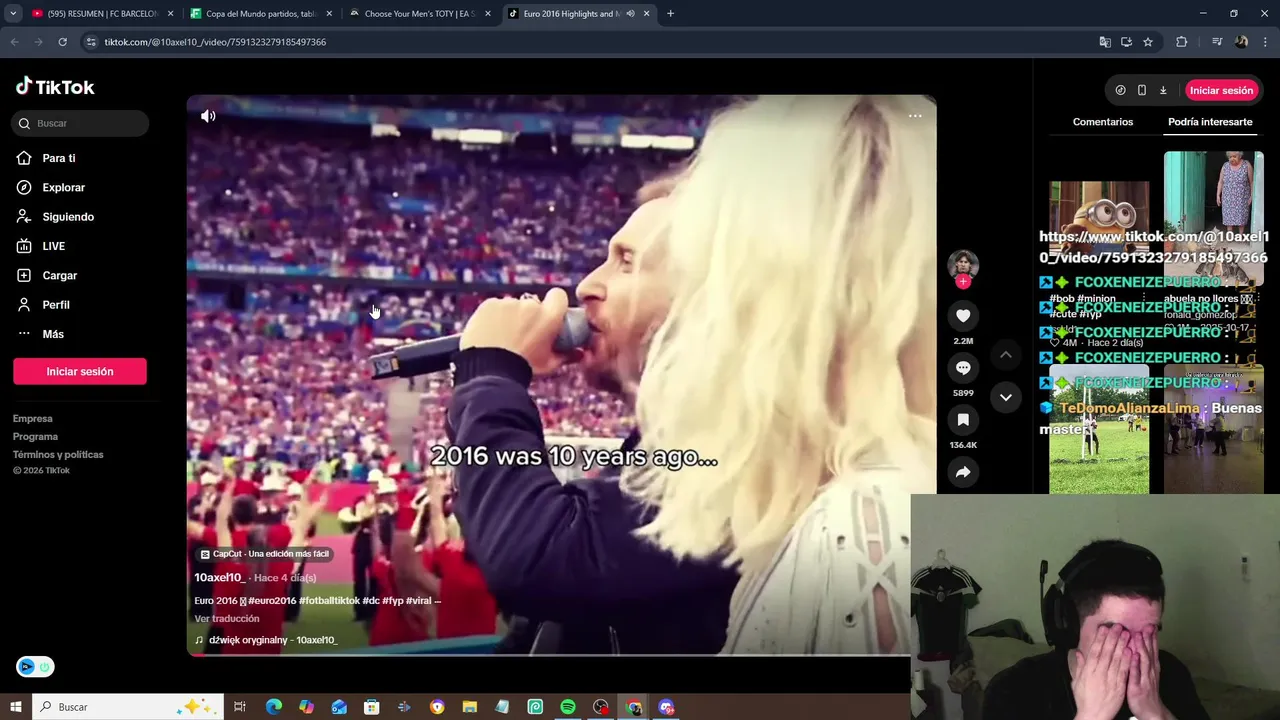Image resolution: width=1280 pixels, height=720 pixels.
Task: Open a new browser tab
Action: 670,14
